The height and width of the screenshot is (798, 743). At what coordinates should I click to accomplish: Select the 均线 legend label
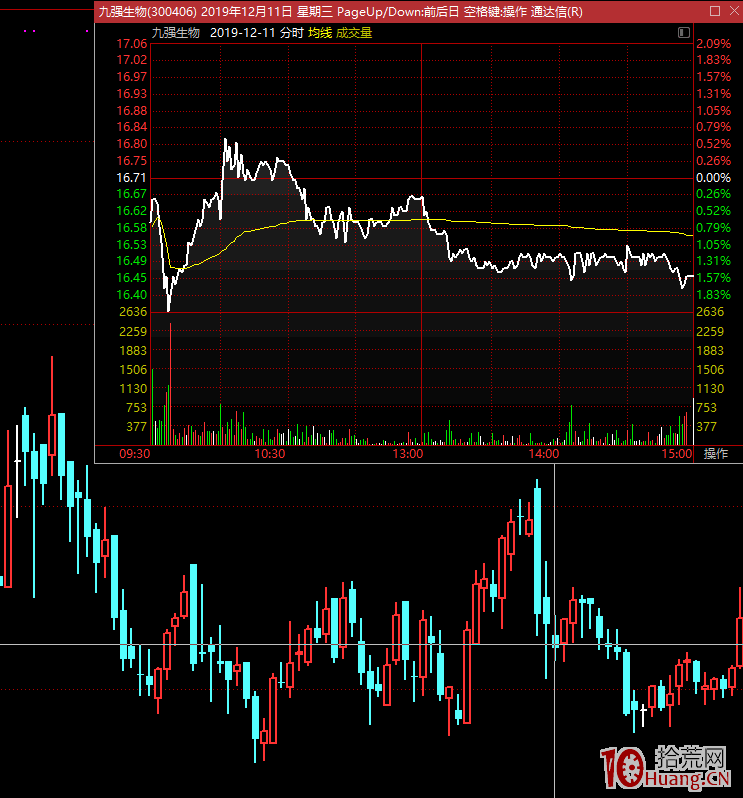320,33
